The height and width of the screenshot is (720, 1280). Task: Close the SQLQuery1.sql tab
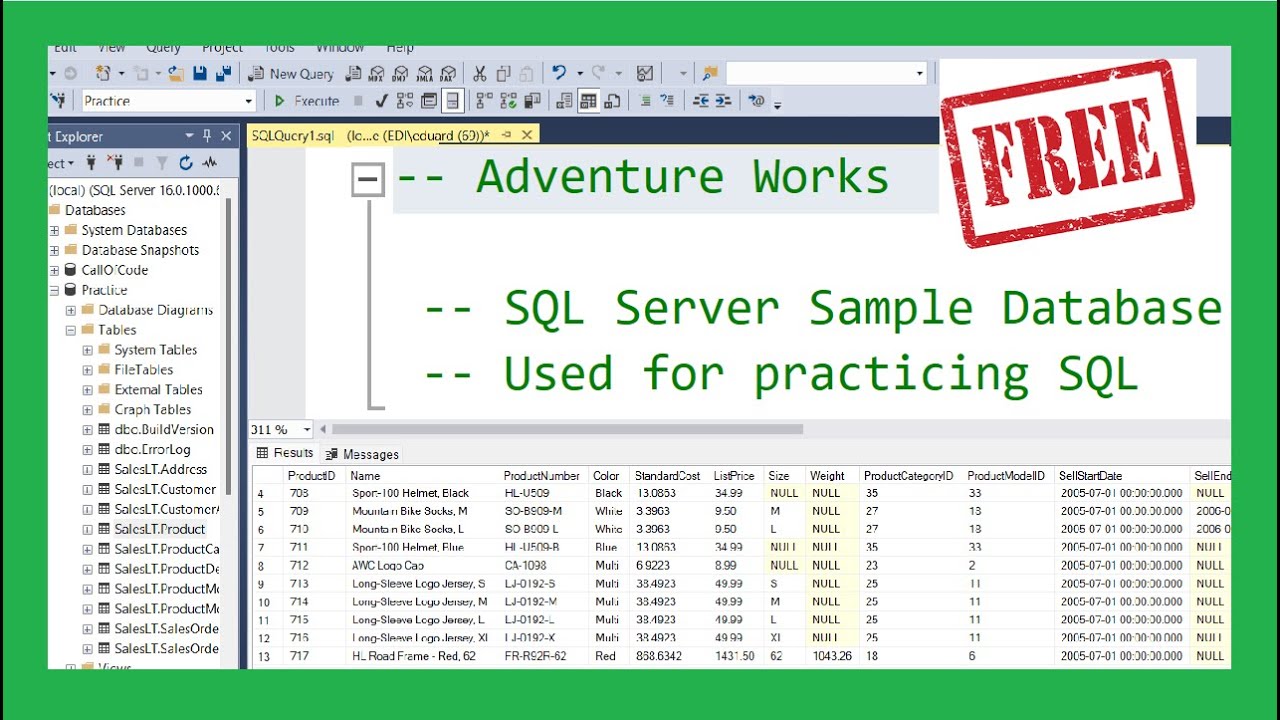pyautogui.click(x=527, y=135)
